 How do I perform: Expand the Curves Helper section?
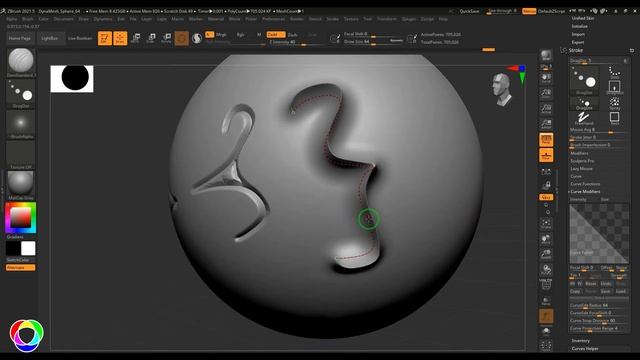(585, 349)
